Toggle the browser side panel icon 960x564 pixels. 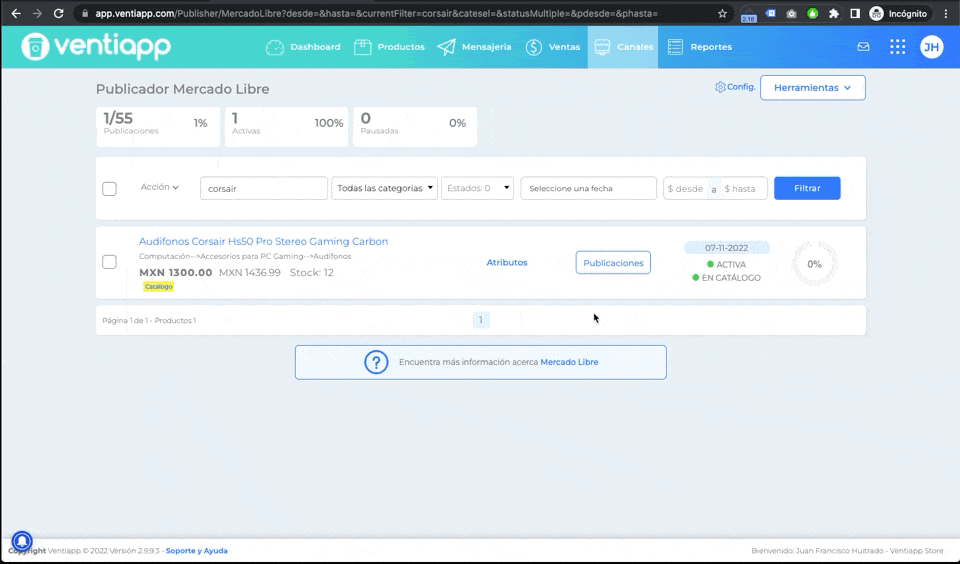coord(855,13)
